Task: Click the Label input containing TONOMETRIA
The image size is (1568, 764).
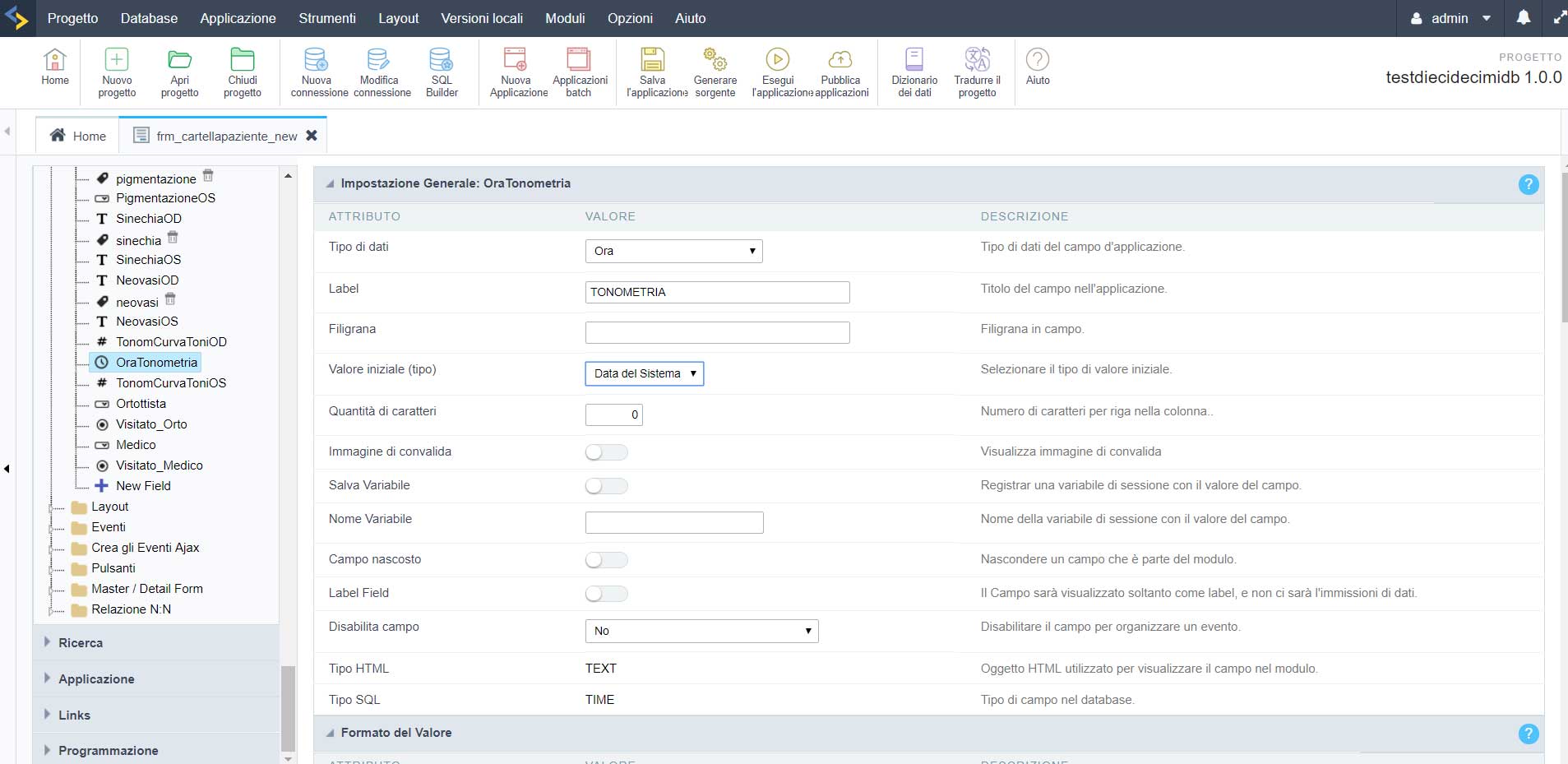Action: (x=717, y=292)
